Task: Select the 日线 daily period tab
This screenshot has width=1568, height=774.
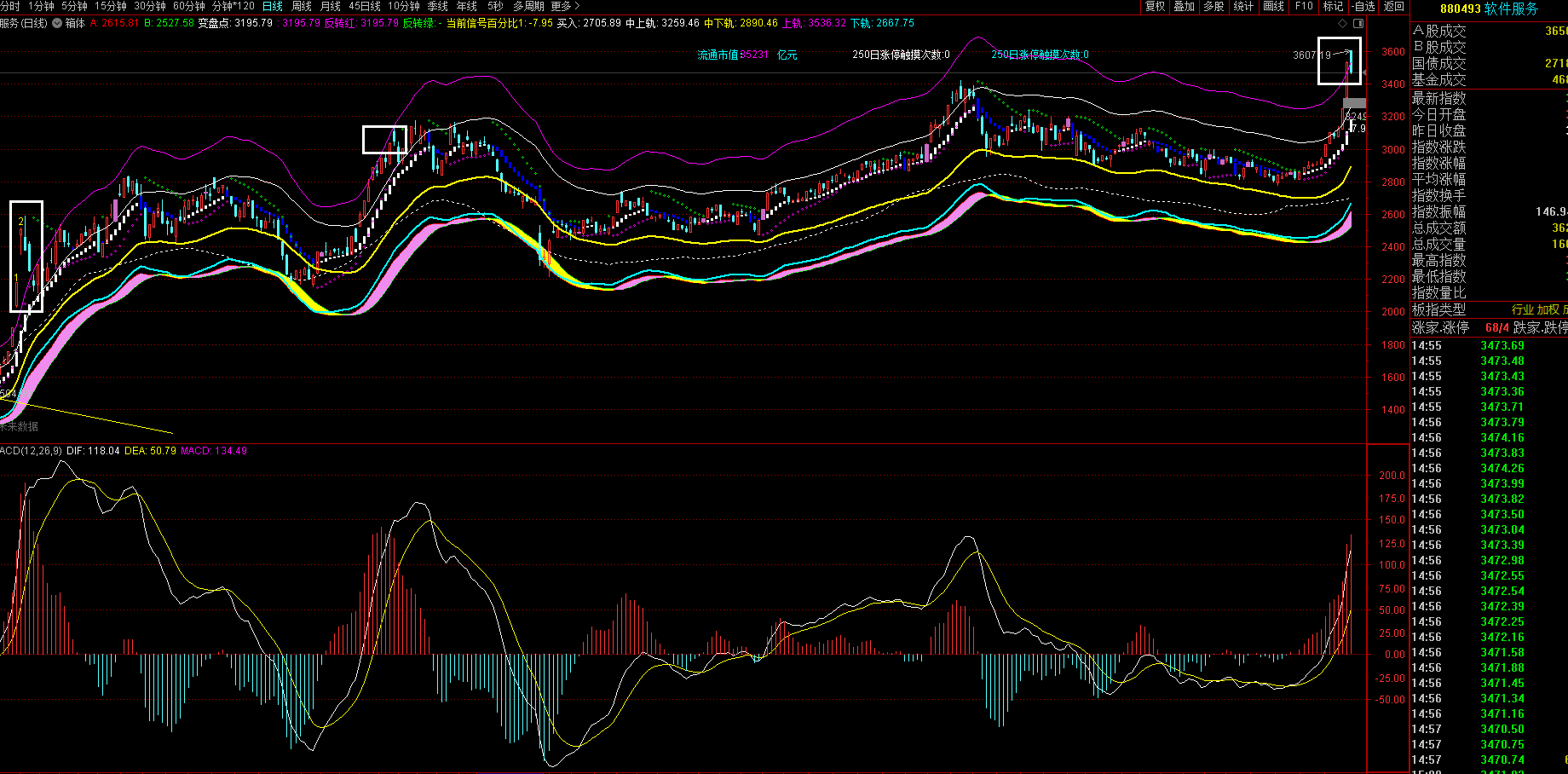Action: pyautogui.click(x=272, y=7)
